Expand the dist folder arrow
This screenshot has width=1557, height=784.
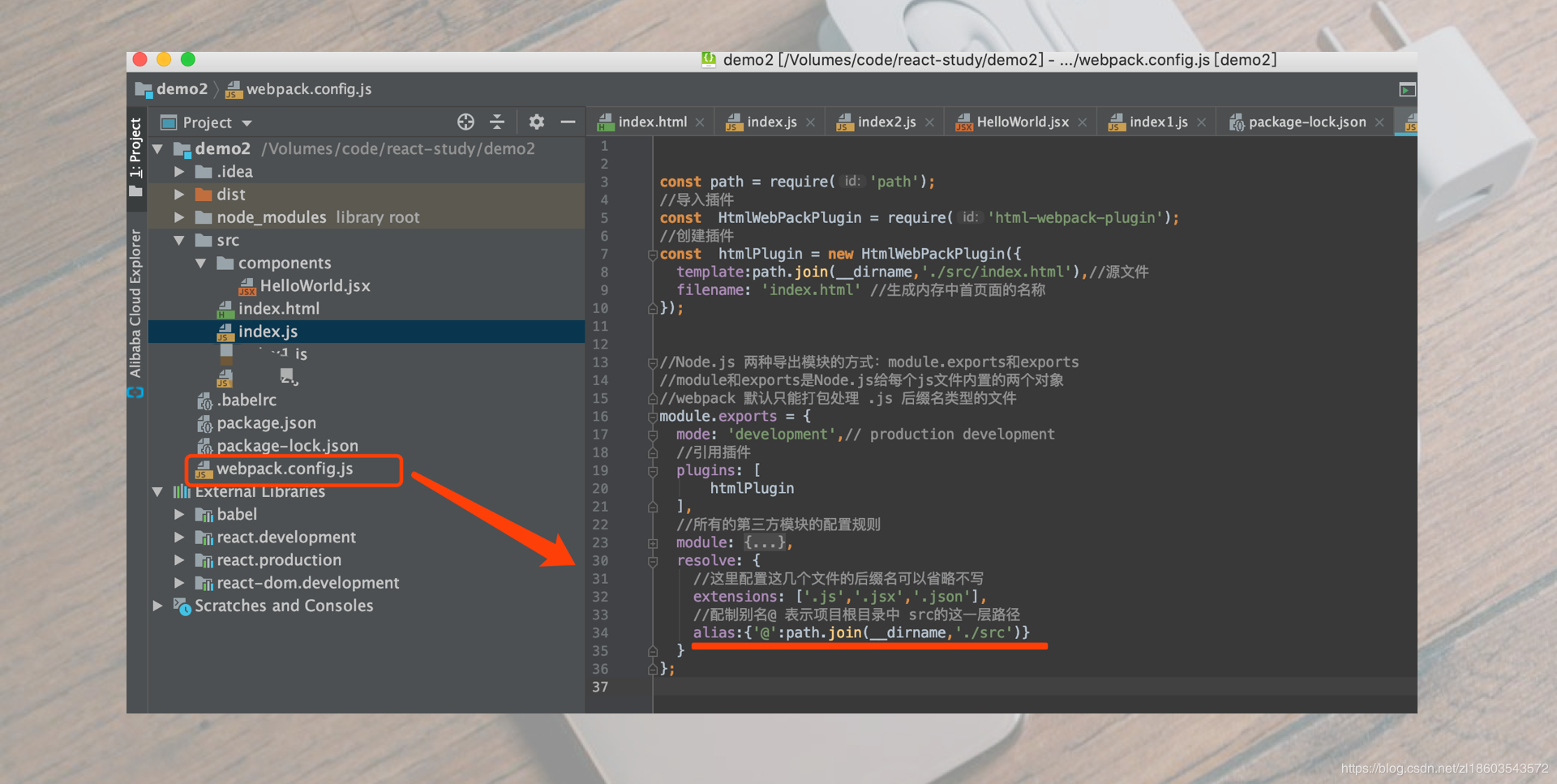(x=179, y=195)
